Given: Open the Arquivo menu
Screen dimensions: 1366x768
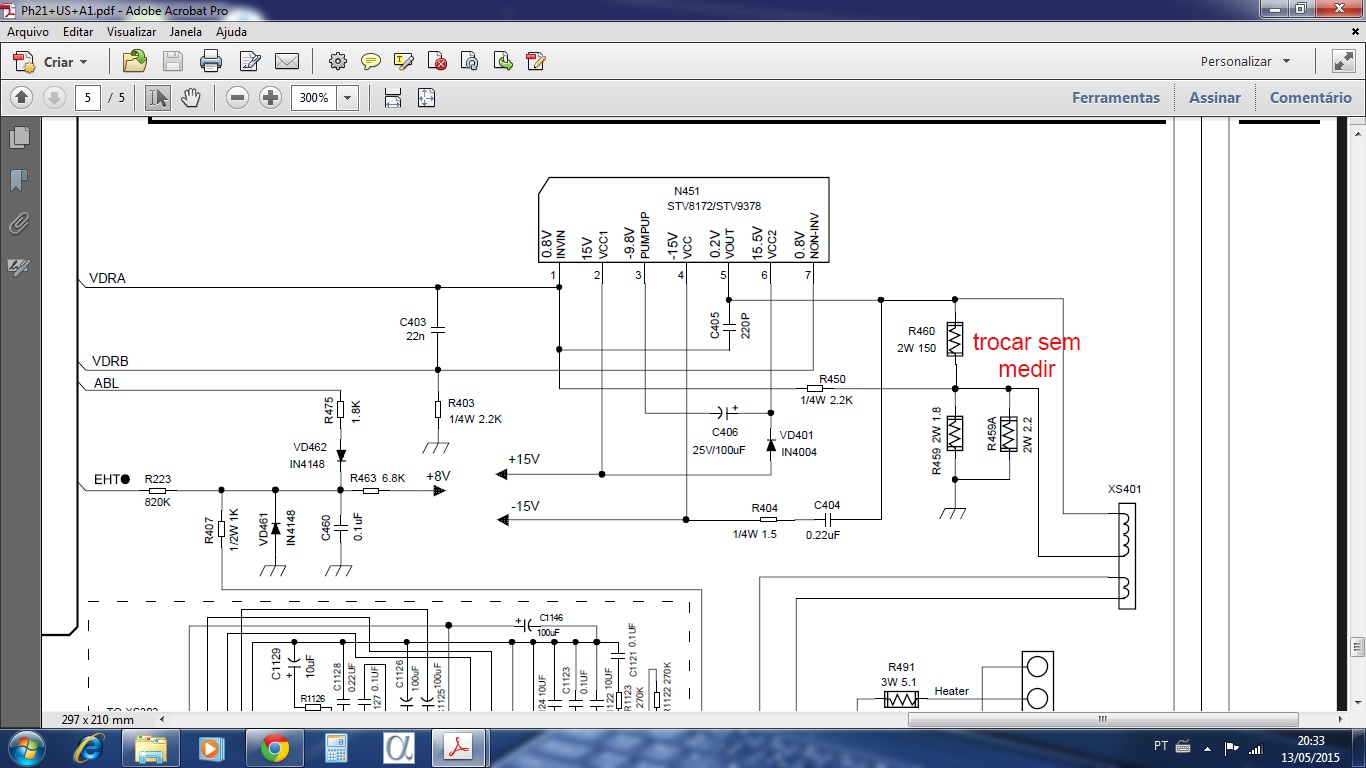Looking at the screenshot, I should click(x=28, y=32).
